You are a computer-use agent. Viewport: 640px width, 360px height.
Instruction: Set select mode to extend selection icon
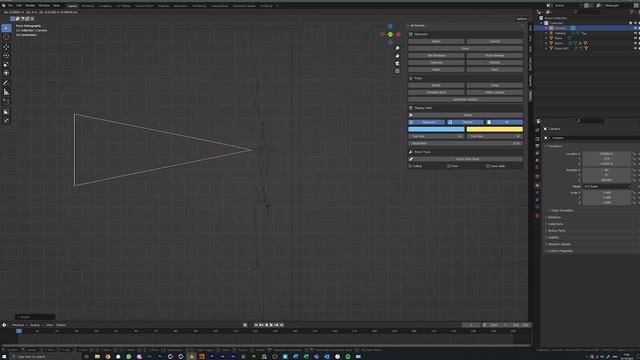tap(18, 19)
